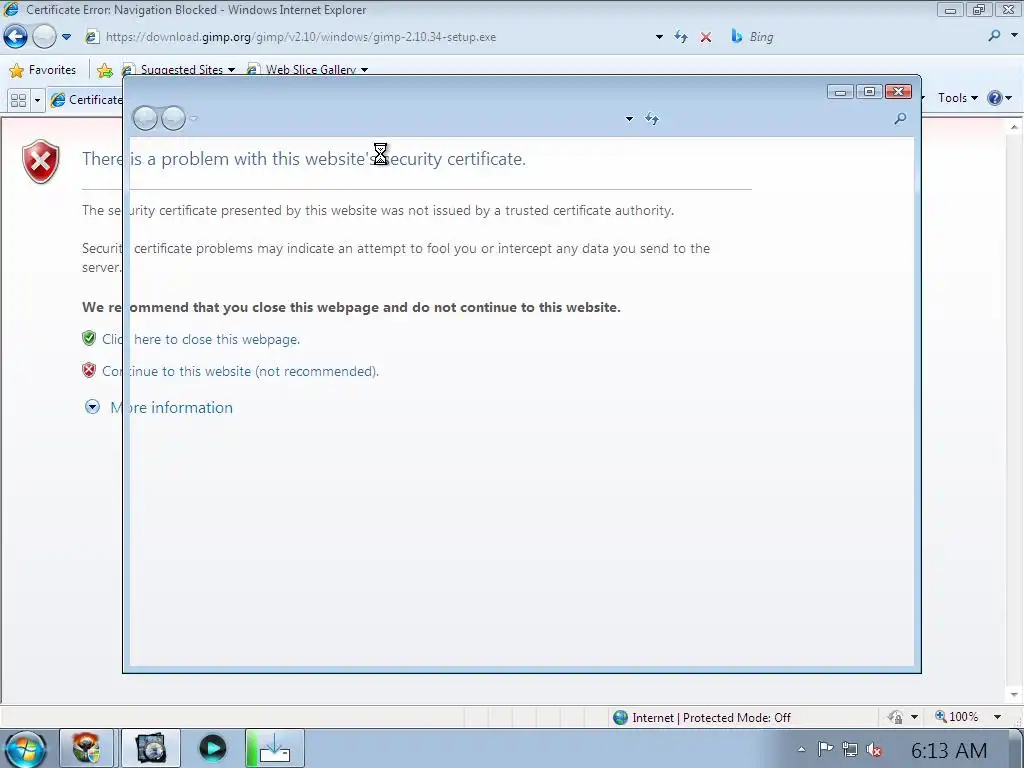Click the network tray icon
This screenshot has width=1024, height=768.
850,749
